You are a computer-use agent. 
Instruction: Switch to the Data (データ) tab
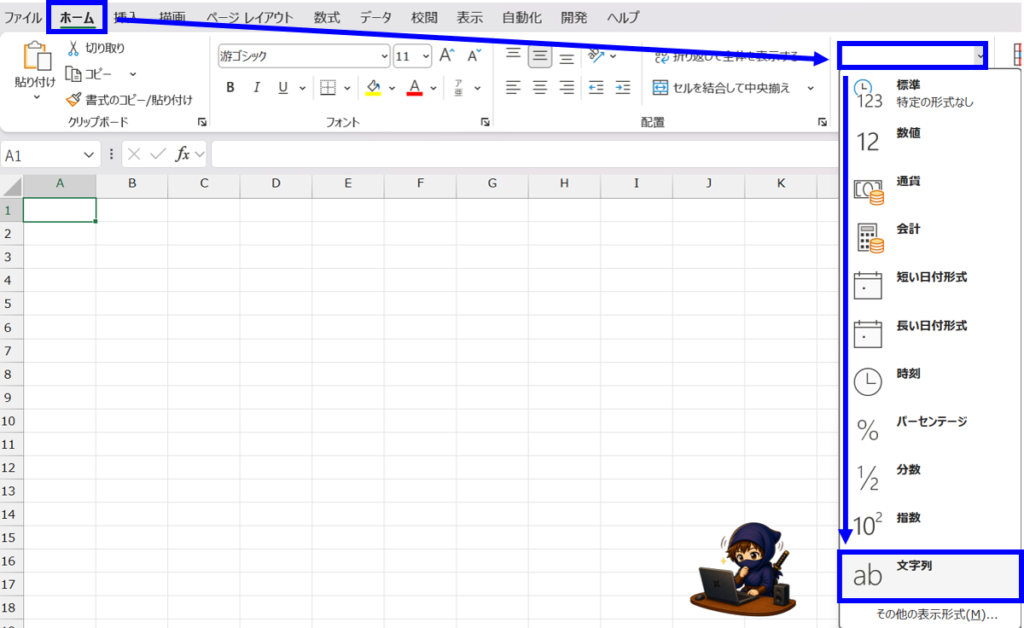[376, 18]
